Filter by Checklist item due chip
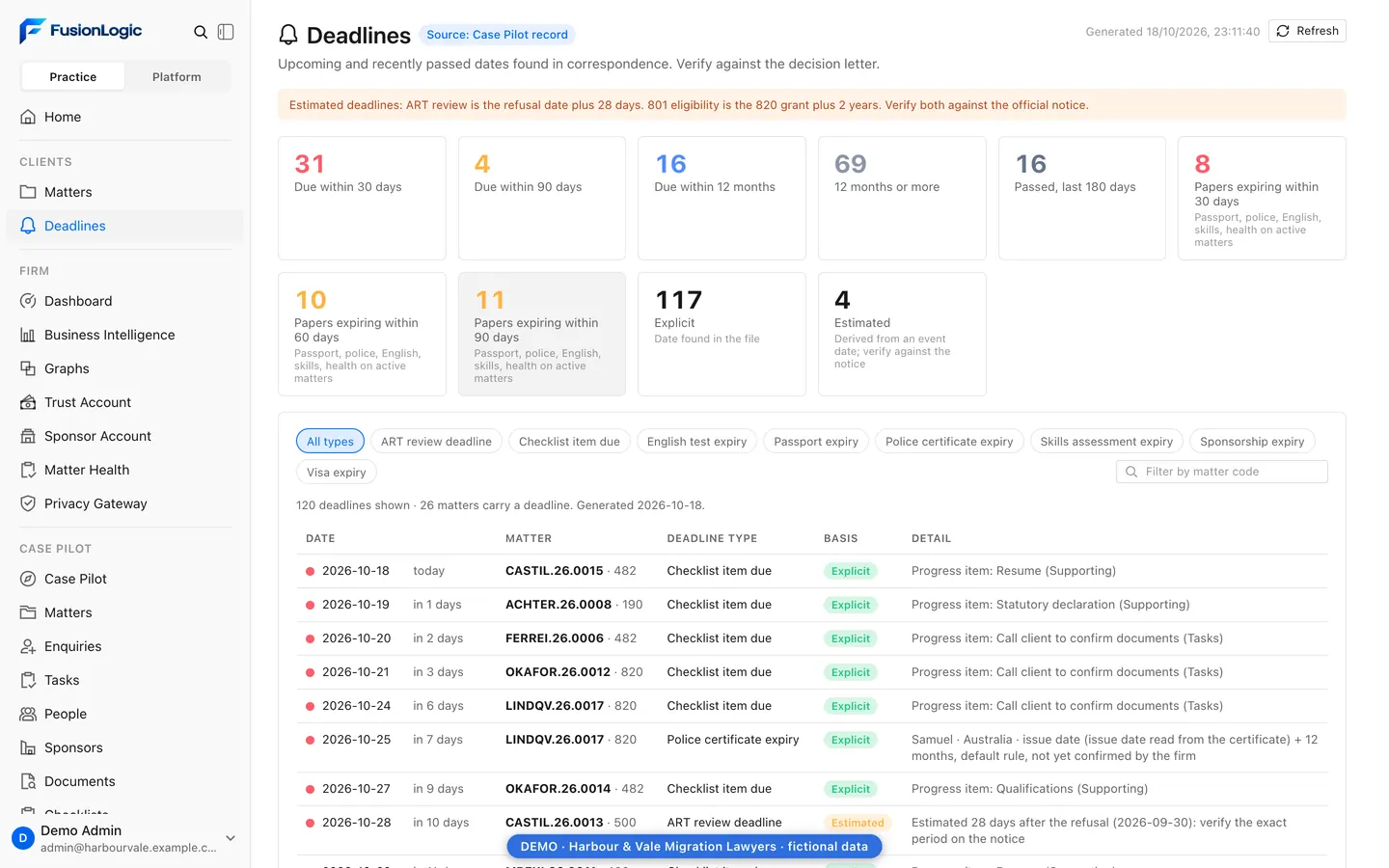The height and width of the screenshot is (868, 1389). coord(569,442)
